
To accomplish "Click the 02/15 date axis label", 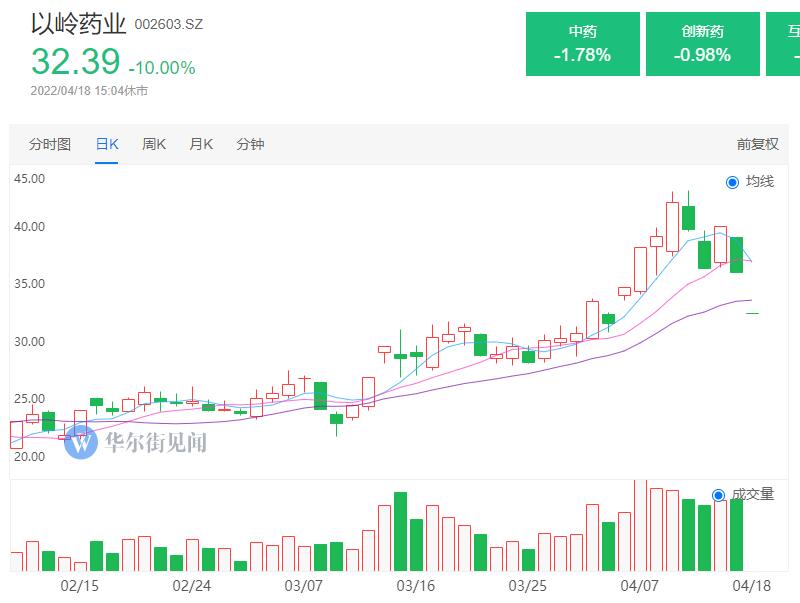I will [x=79, y=586].
